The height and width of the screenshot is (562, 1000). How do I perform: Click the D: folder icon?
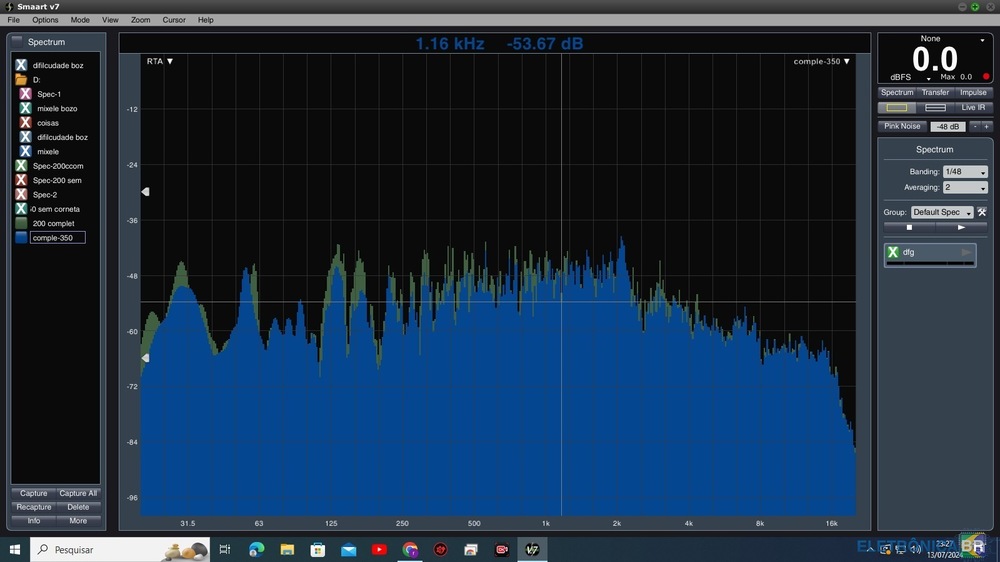[21, 79]
